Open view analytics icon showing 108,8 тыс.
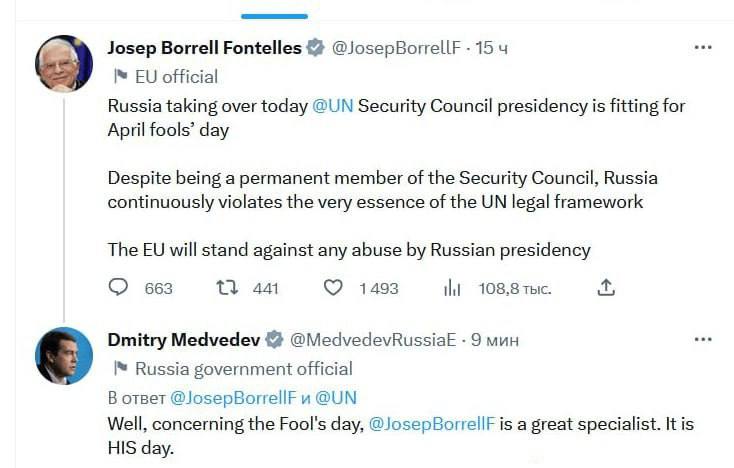 (452, 288)
